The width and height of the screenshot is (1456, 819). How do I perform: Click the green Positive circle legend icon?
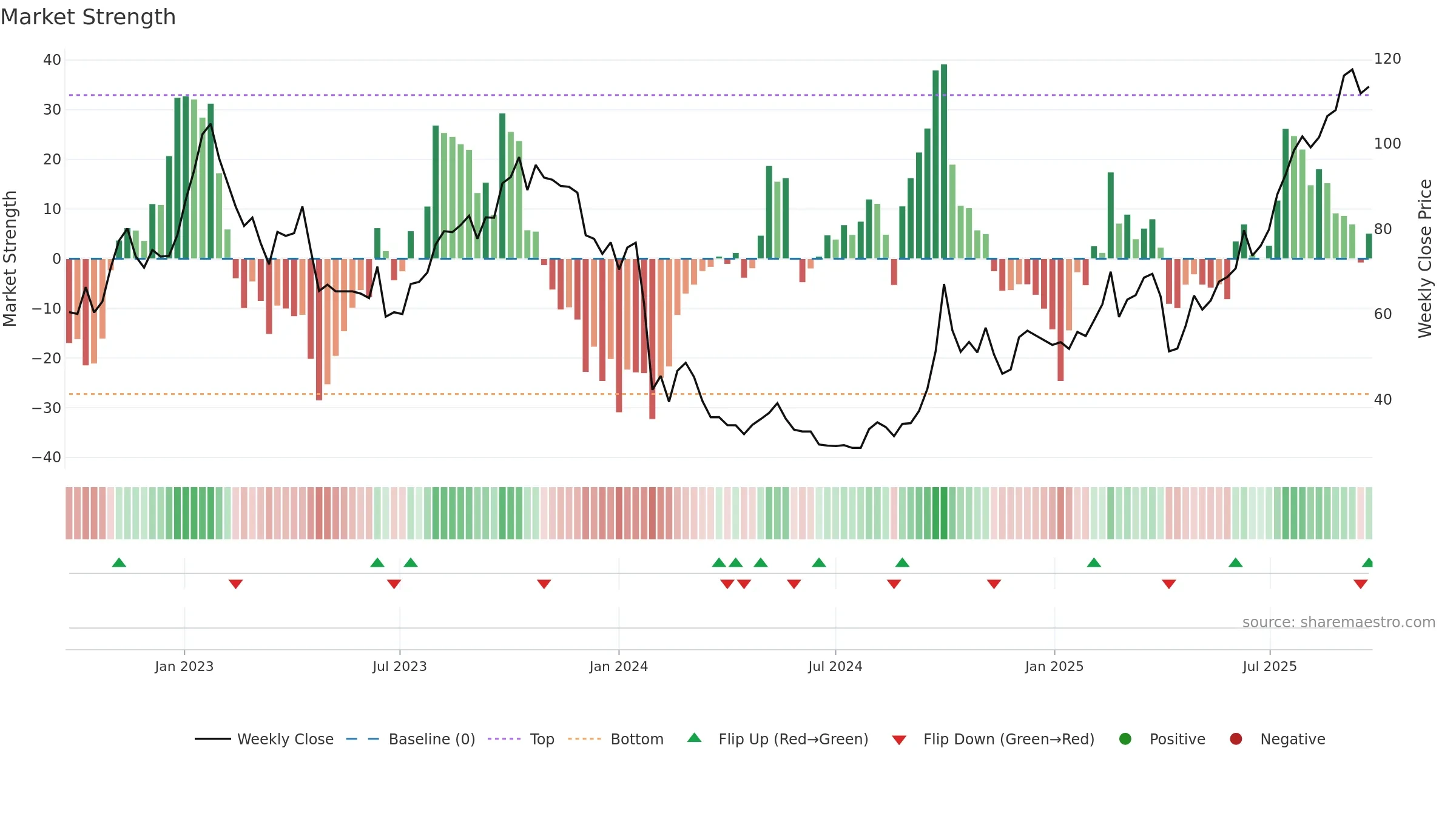point(1125,739)
